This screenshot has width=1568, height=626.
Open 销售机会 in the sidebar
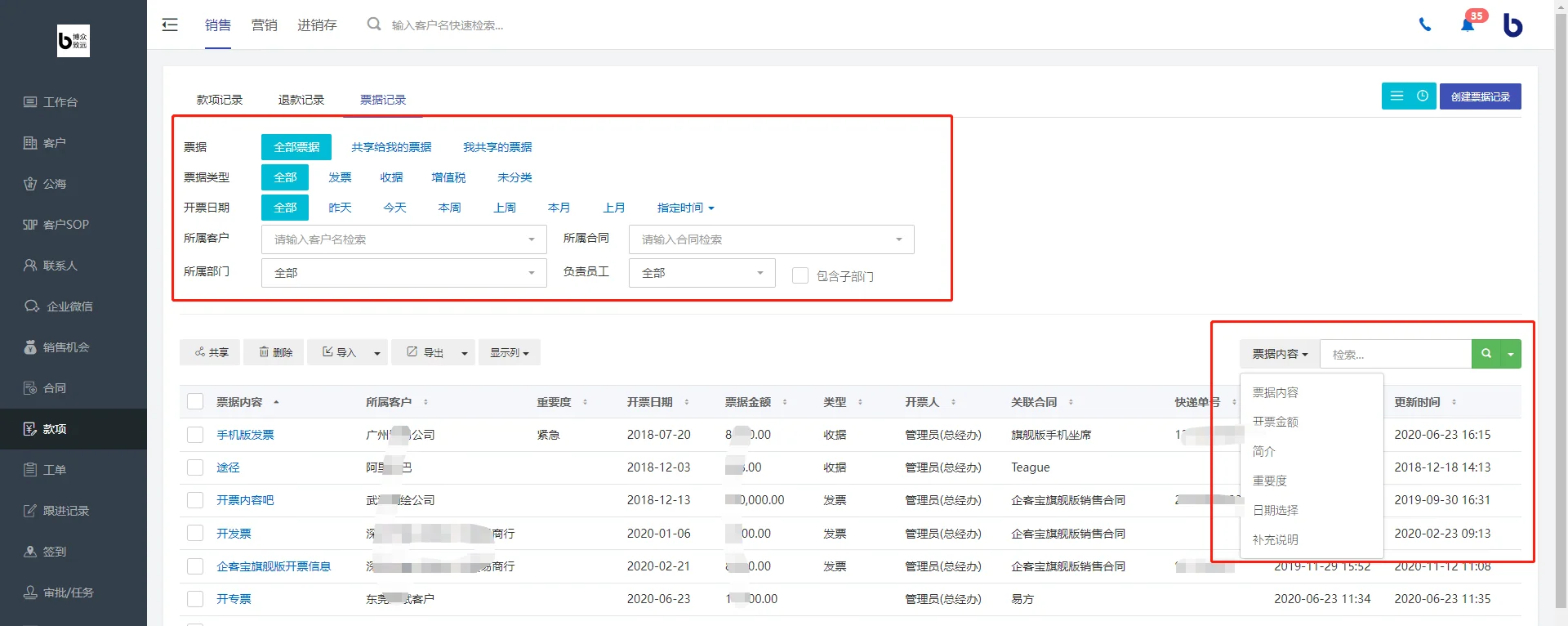[73, 347]
